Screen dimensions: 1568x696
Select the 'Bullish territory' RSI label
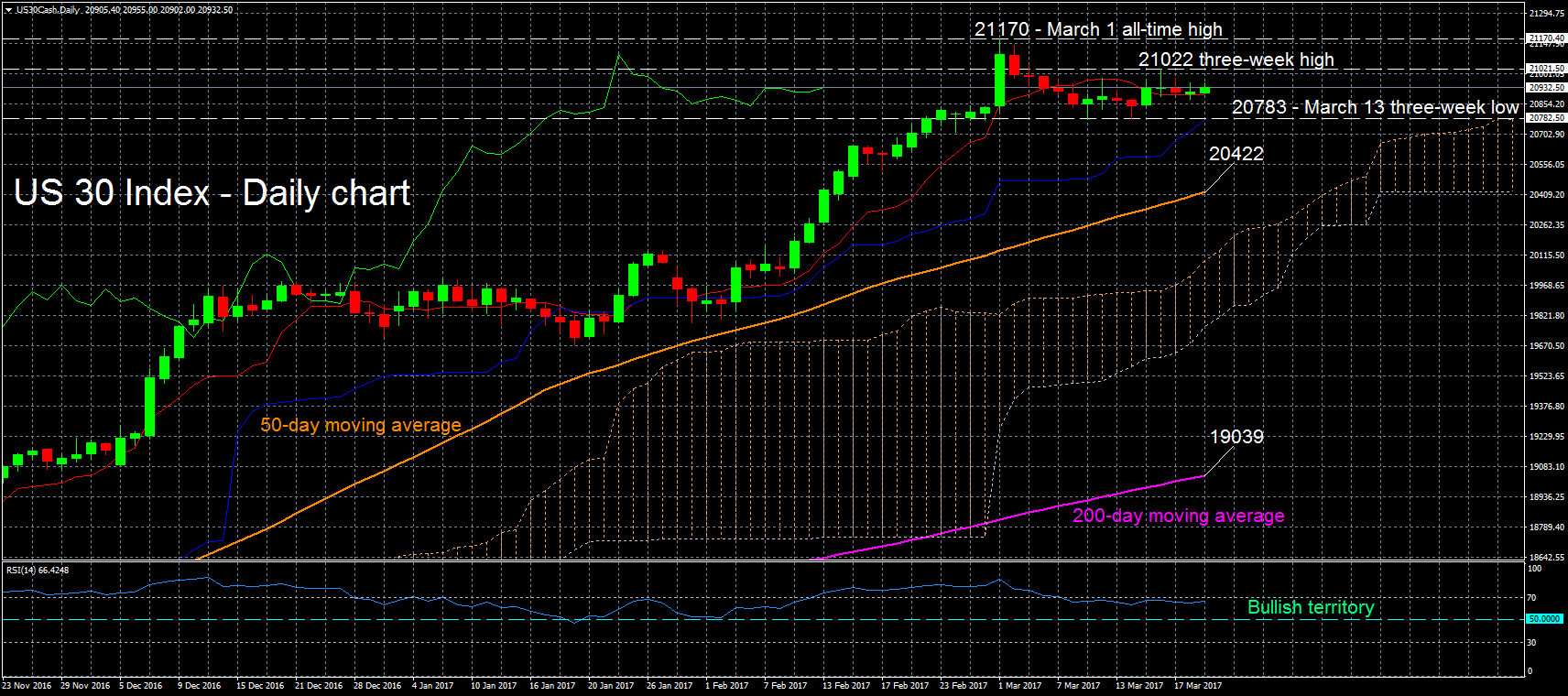tap(1311, 607)
